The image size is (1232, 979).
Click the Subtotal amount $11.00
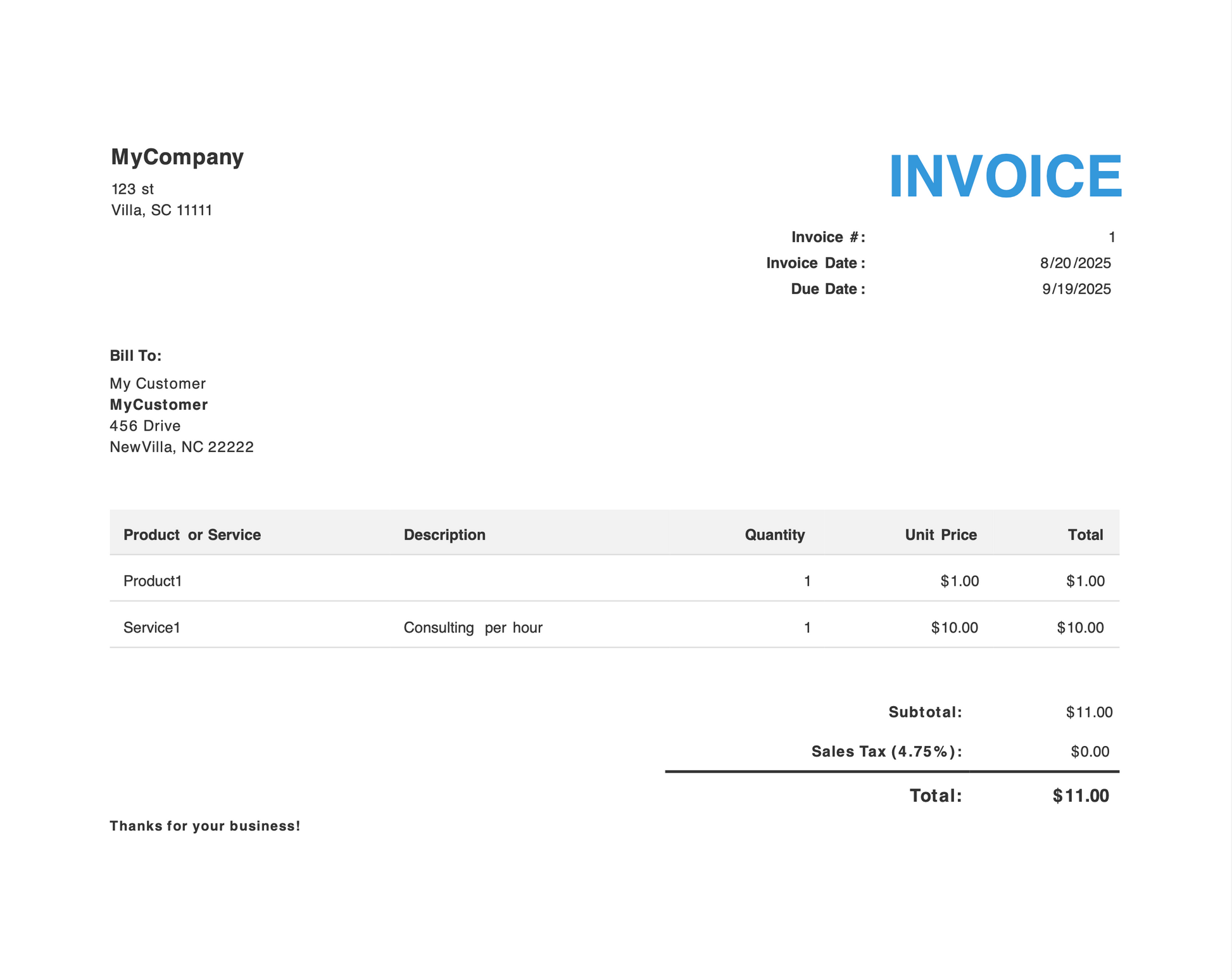pyautogui.click(x=1089, y=712)
